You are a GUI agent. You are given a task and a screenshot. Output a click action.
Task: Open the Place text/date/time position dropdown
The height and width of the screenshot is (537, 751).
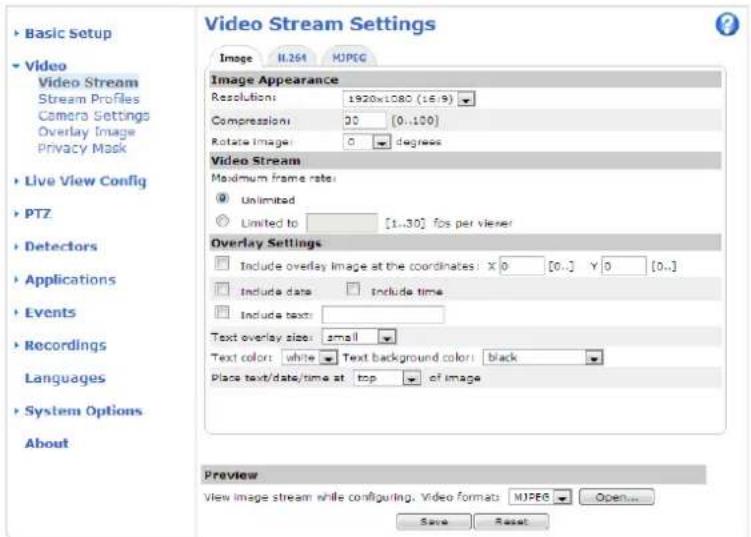point(387,378)
